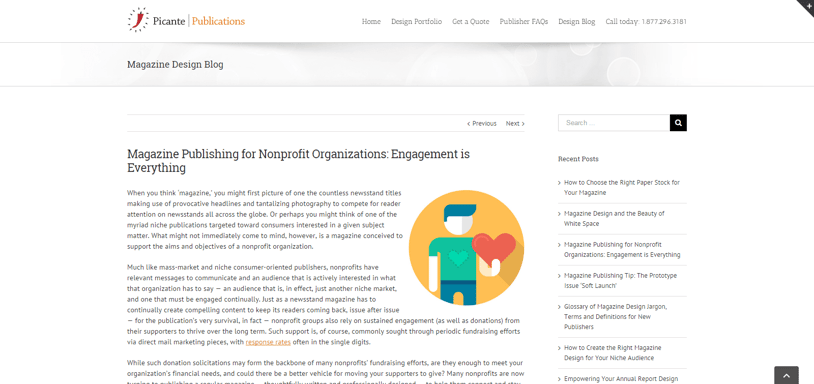The image size is (814, 384).
Task: Open the plus sliding bar toggle corner
Action: (808, 5)
